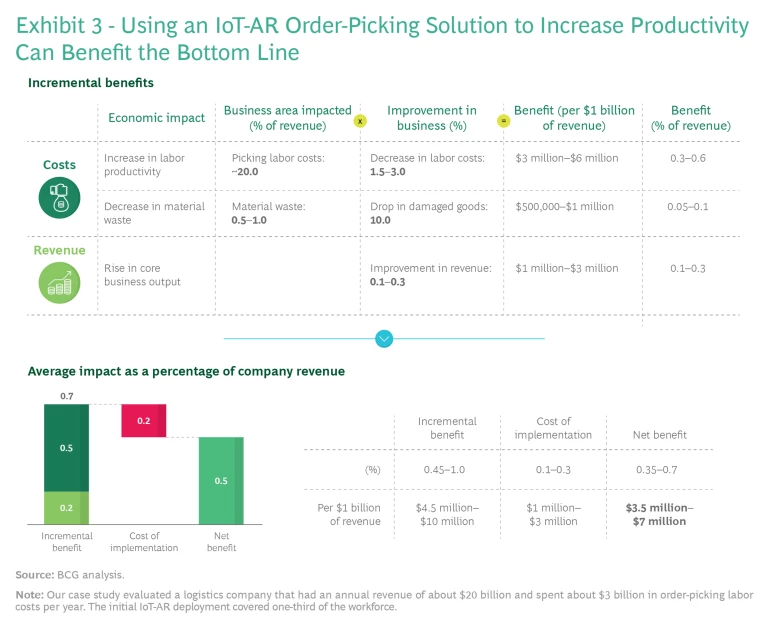Viewport: 768px width, 626px height.
Task: Click the red cost of implementation bar
Action: tap(144, 420)
